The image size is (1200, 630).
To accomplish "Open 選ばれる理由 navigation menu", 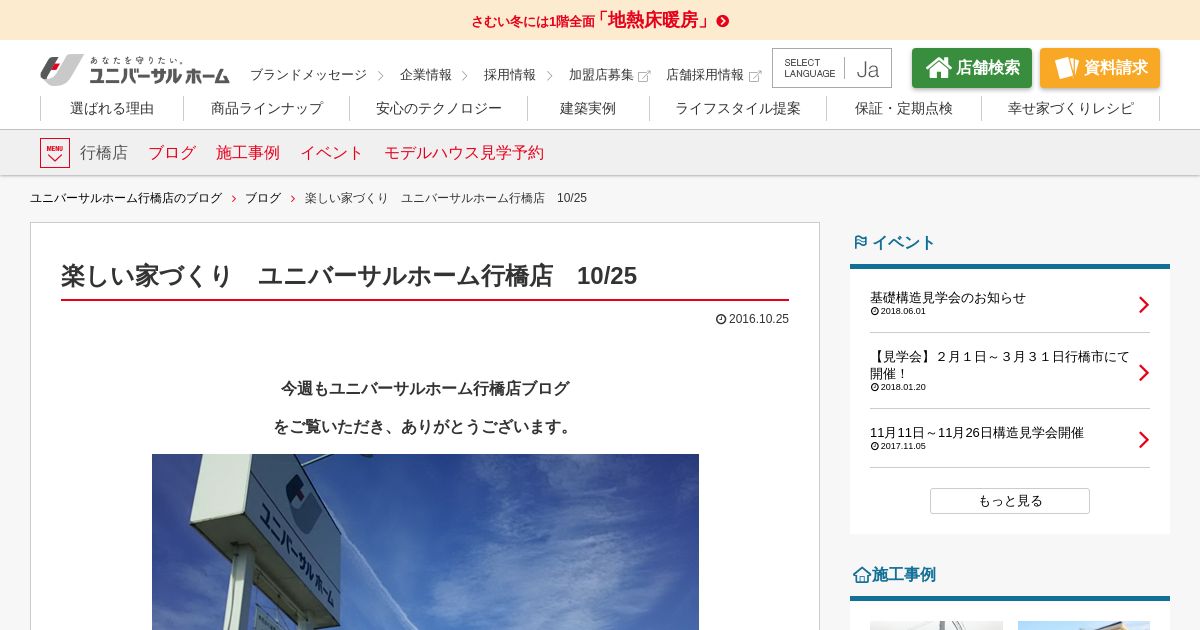I will pyautogui.click(x=112, y=108).
